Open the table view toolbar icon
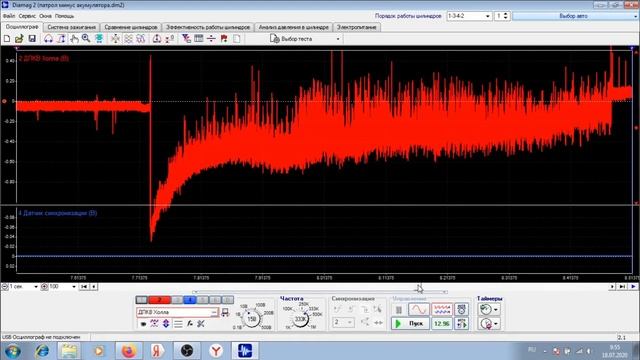Viewport: 640px width, 360px height. (x=199, y=39)
